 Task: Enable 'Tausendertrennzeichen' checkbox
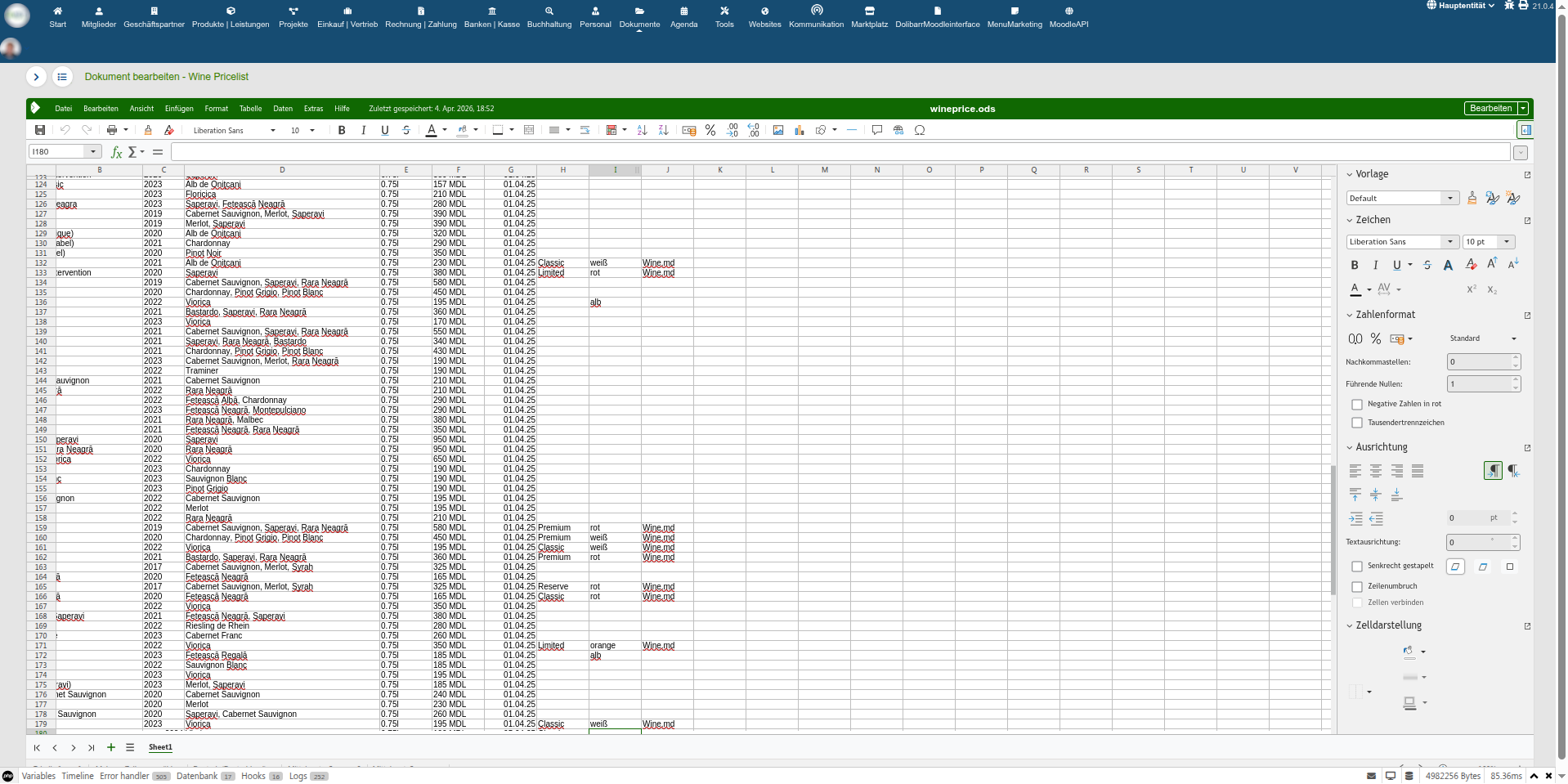pos(1357,423)
